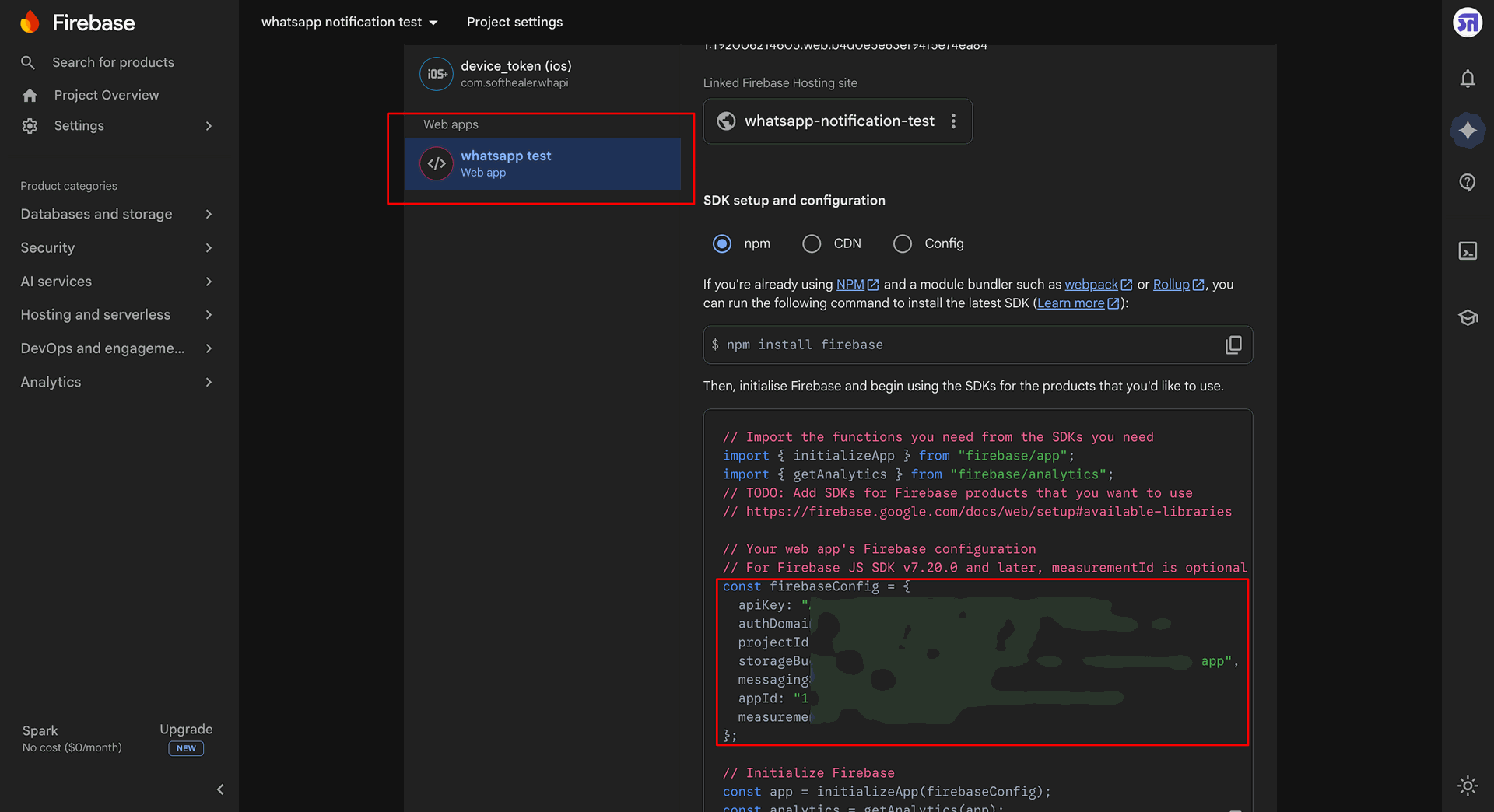Click 'Spark' plan name text
Image resolution: width=1494 pixels, height=812 pixels.
[x=40, y=731]
